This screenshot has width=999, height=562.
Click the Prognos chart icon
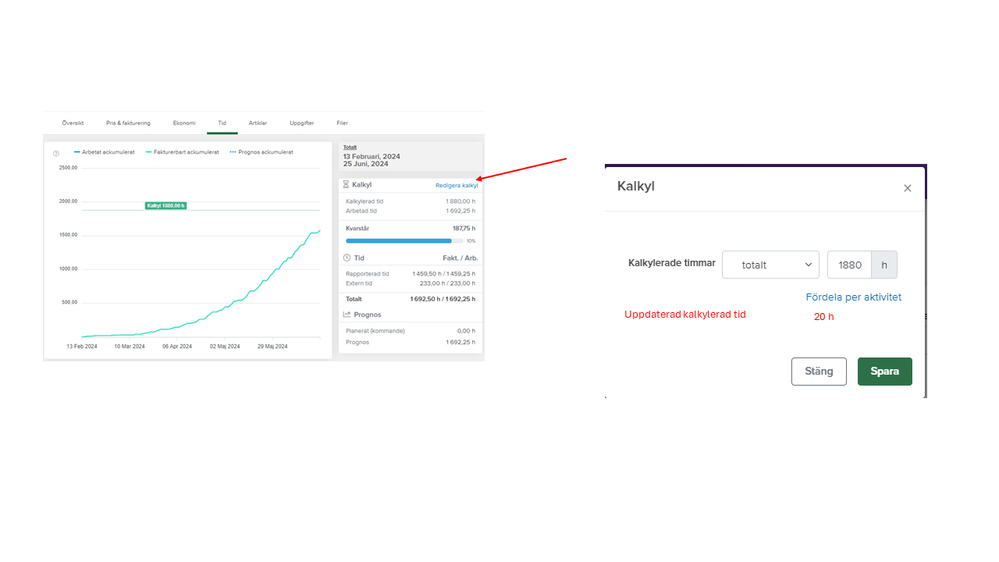point(346,314)
